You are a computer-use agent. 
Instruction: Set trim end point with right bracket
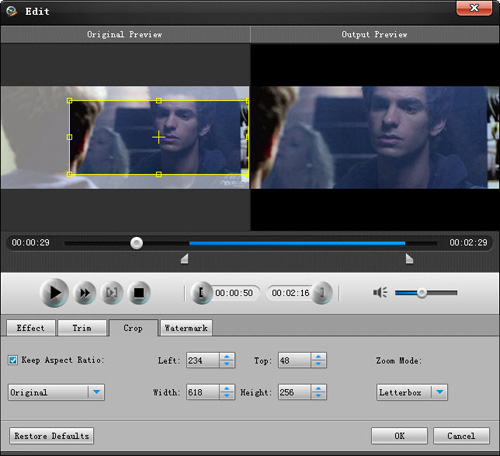point(322,293)
